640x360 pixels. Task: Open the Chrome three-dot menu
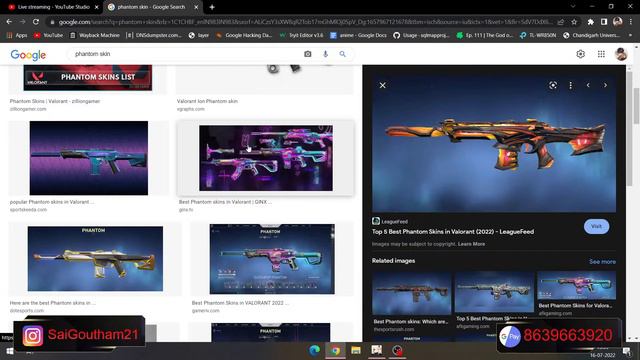coord(631,22)
